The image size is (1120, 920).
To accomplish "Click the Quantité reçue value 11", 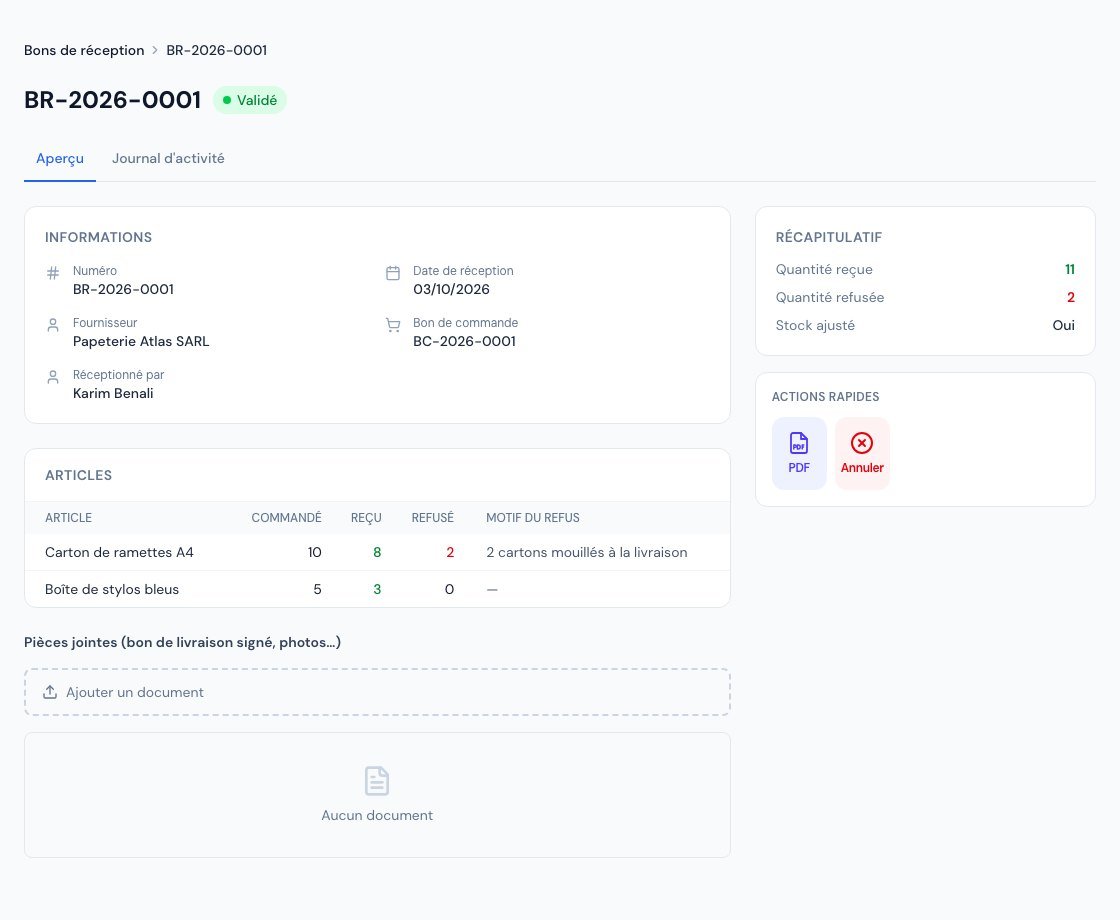I will (x=1070, y=269).
